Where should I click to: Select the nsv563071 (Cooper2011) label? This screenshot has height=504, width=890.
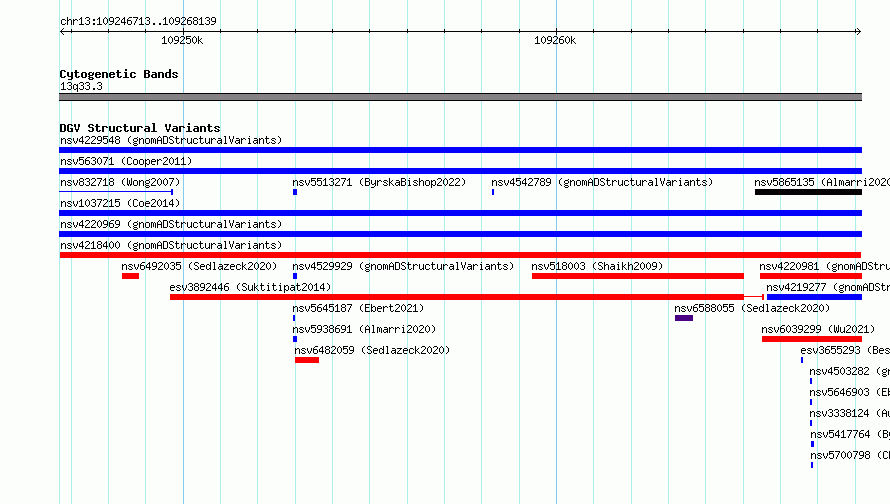(x=126, y=161)
